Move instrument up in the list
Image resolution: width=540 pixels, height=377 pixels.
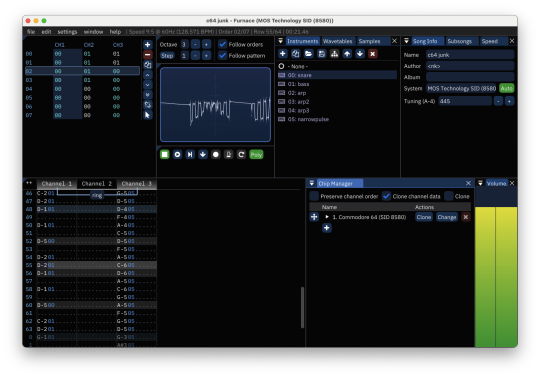click(x=347, y=54)
